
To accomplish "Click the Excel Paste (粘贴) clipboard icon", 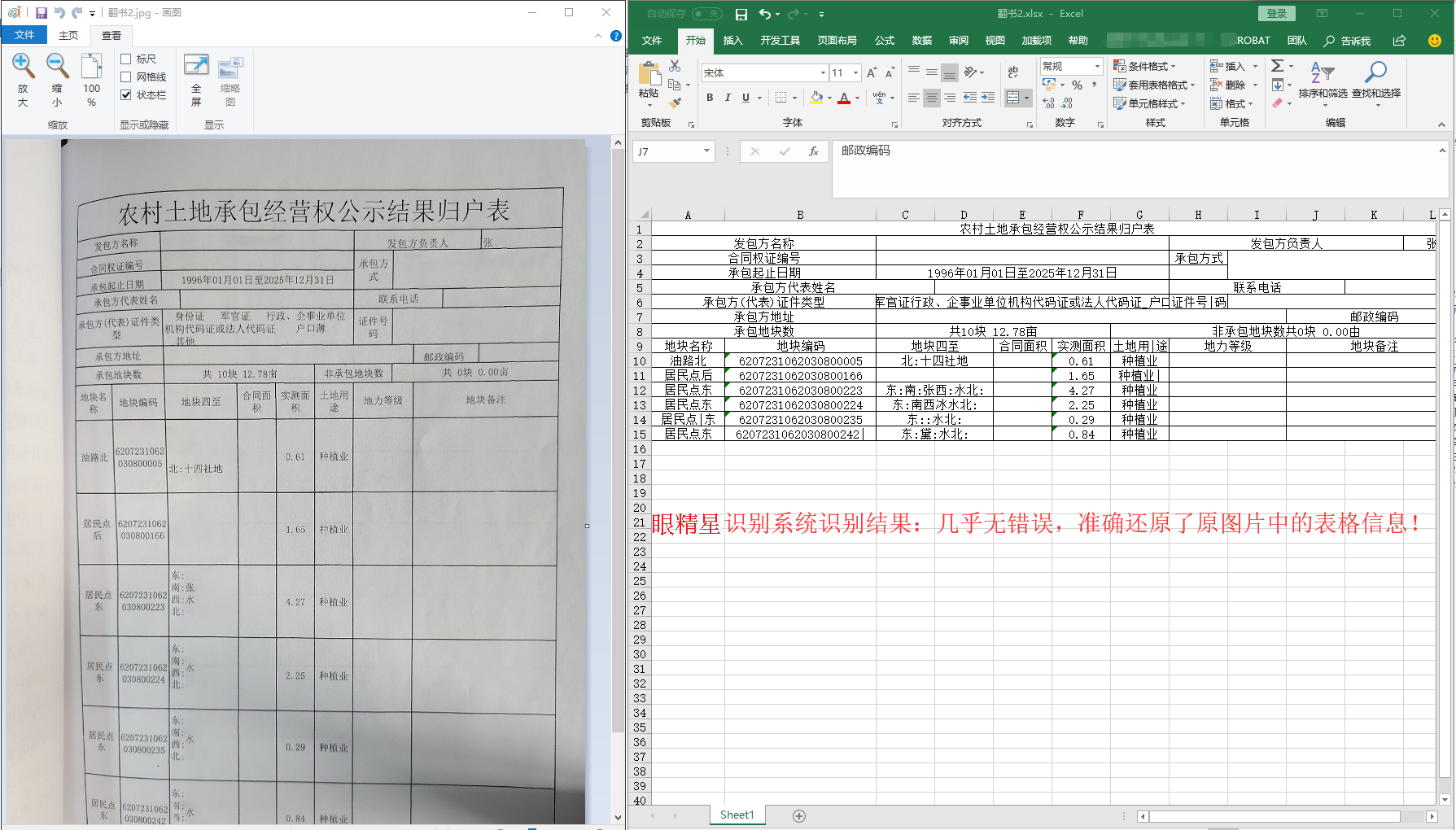I will (649, 74).
